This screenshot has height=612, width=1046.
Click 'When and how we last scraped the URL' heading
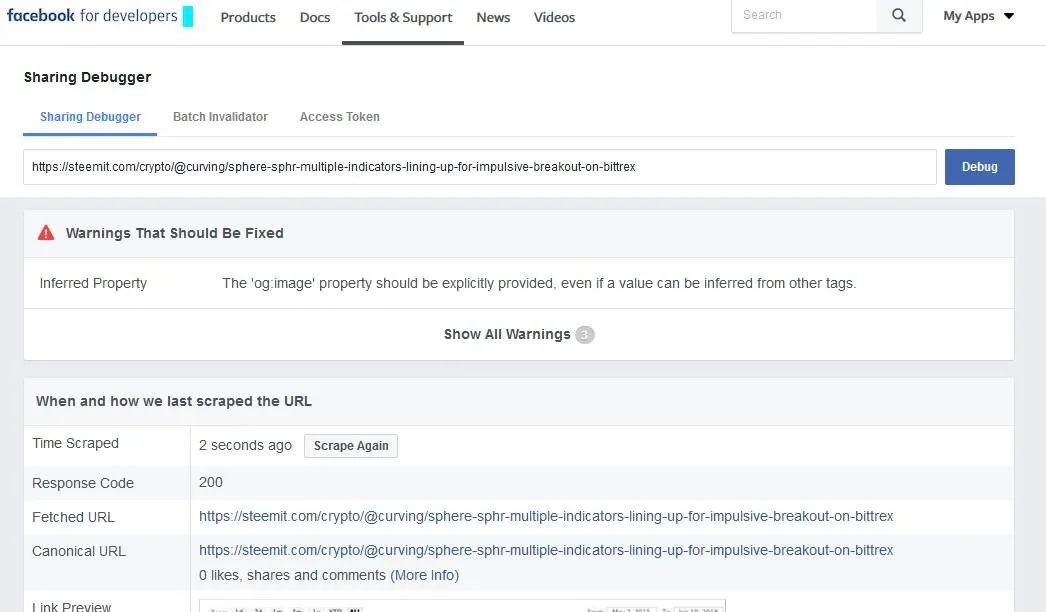point(174,401)
